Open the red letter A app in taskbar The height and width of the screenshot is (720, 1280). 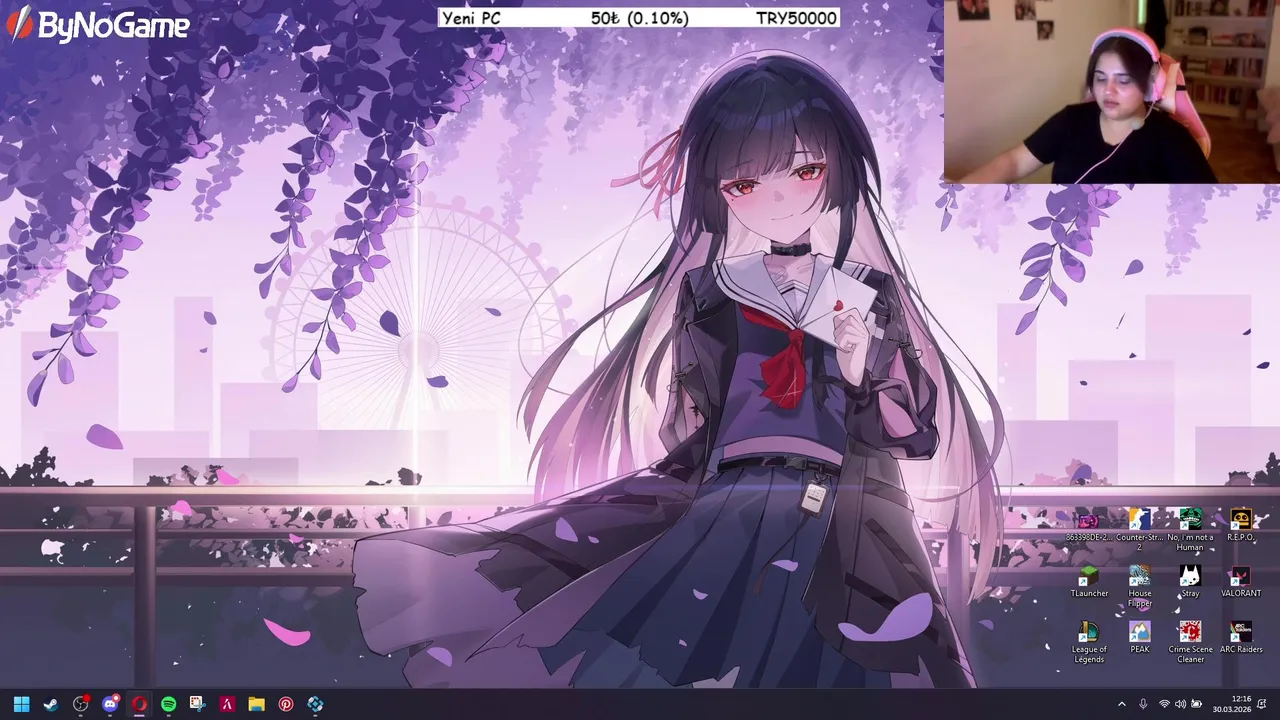point(227,704)
